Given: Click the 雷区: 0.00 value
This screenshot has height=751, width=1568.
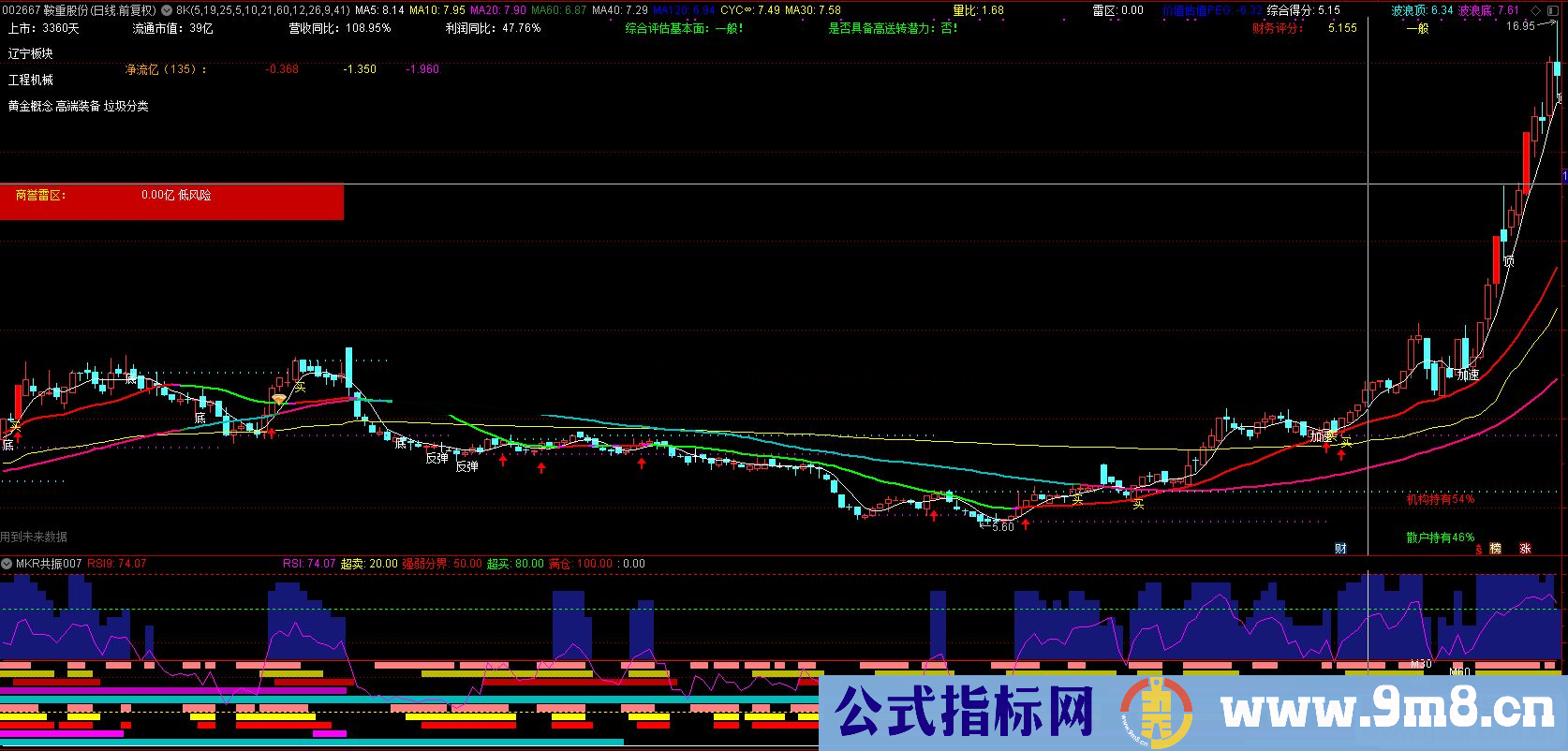Looking at the screenshot, I should pyautogui.click(x=1118, y=10).
